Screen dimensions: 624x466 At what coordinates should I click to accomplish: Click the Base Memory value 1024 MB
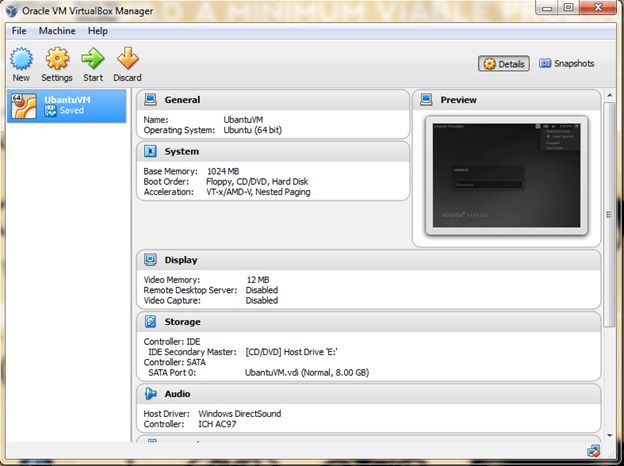[x=223, y=172]
